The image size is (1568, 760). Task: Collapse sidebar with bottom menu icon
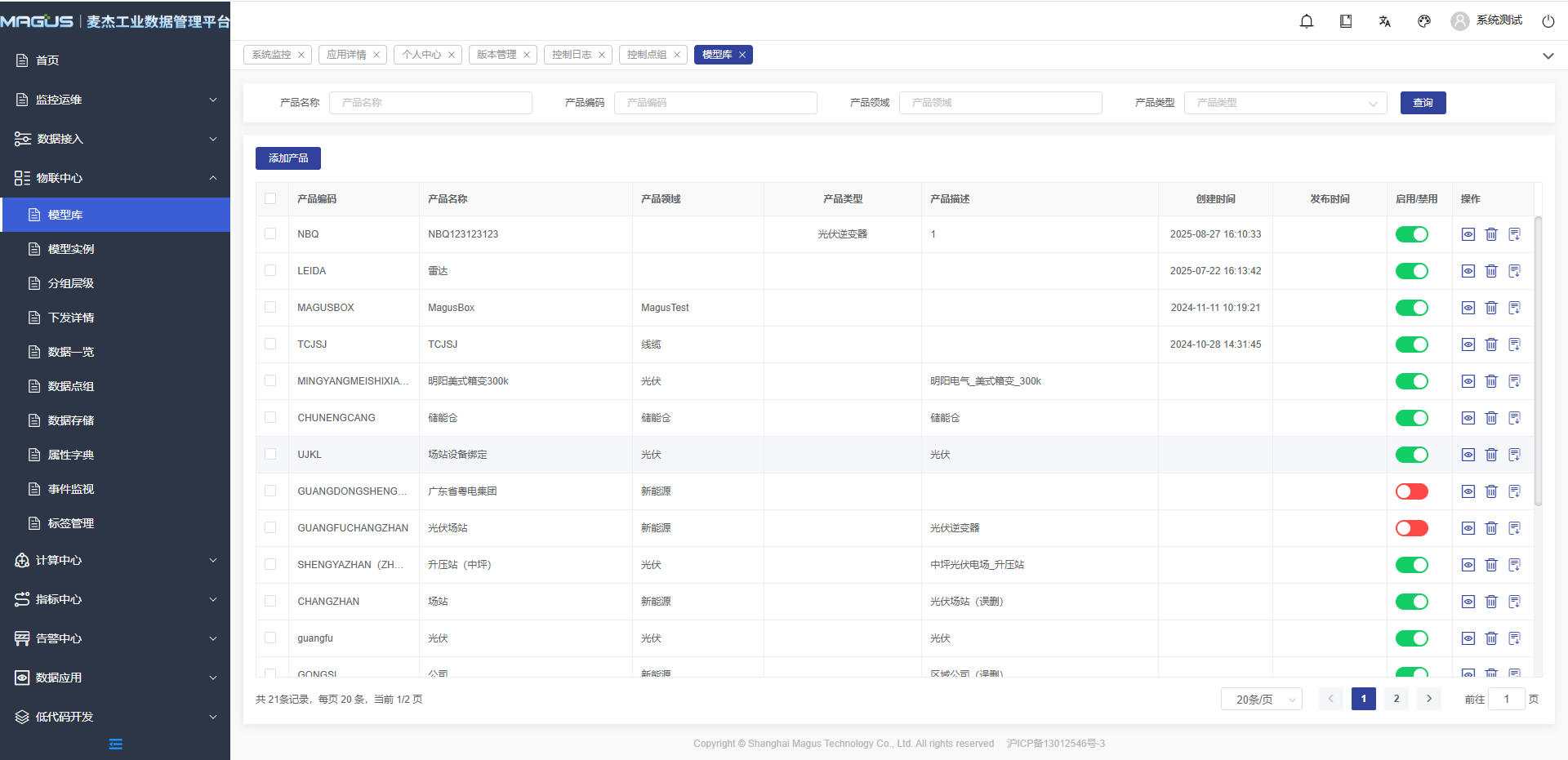point(115,744)
